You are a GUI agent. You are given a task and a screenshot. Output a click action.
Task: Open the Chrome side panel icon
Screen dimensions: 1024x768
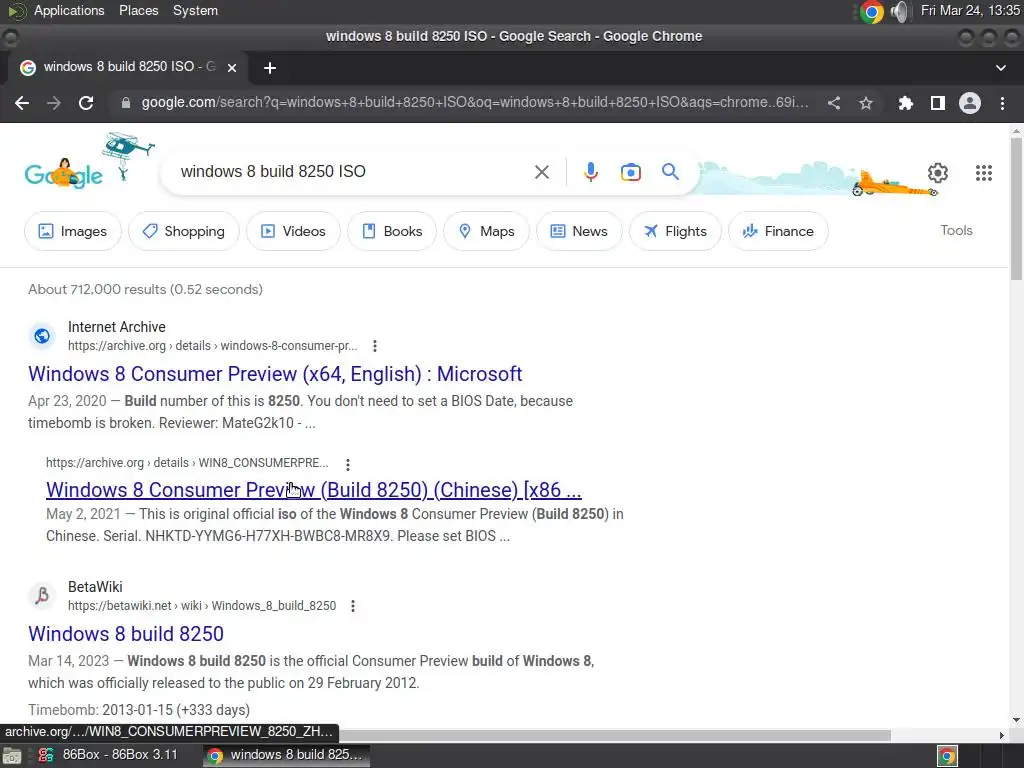938,103
